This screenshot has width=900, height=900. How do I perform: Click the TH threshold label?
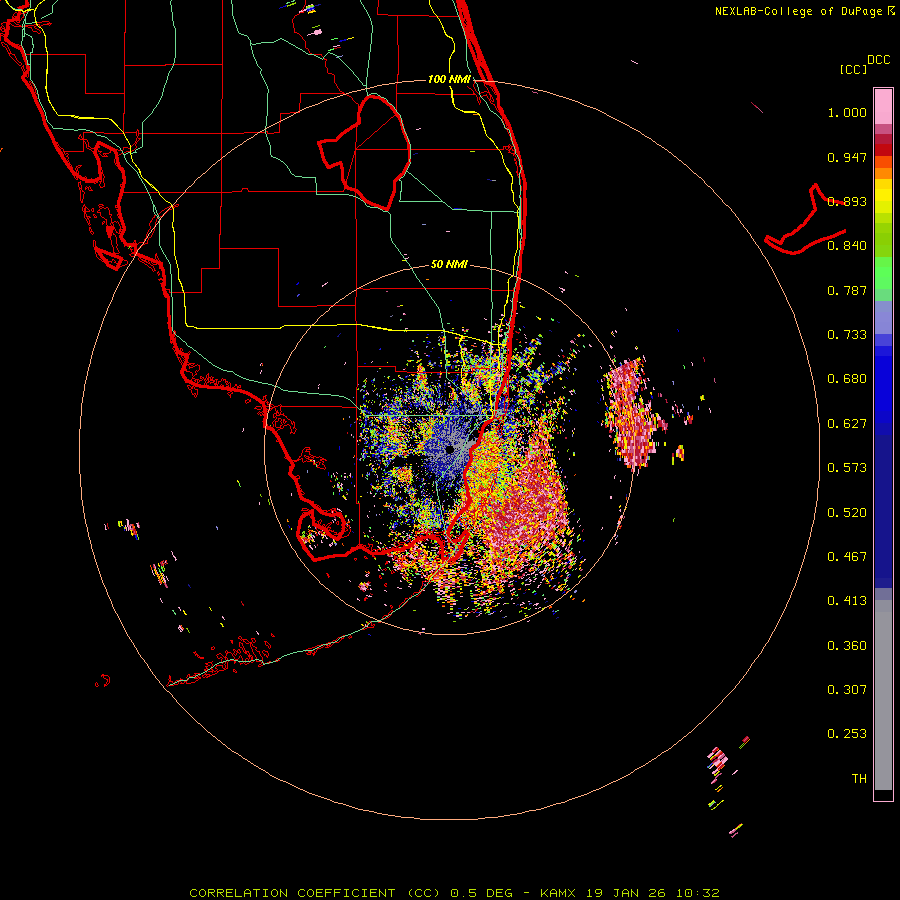(x=859, y=779)
